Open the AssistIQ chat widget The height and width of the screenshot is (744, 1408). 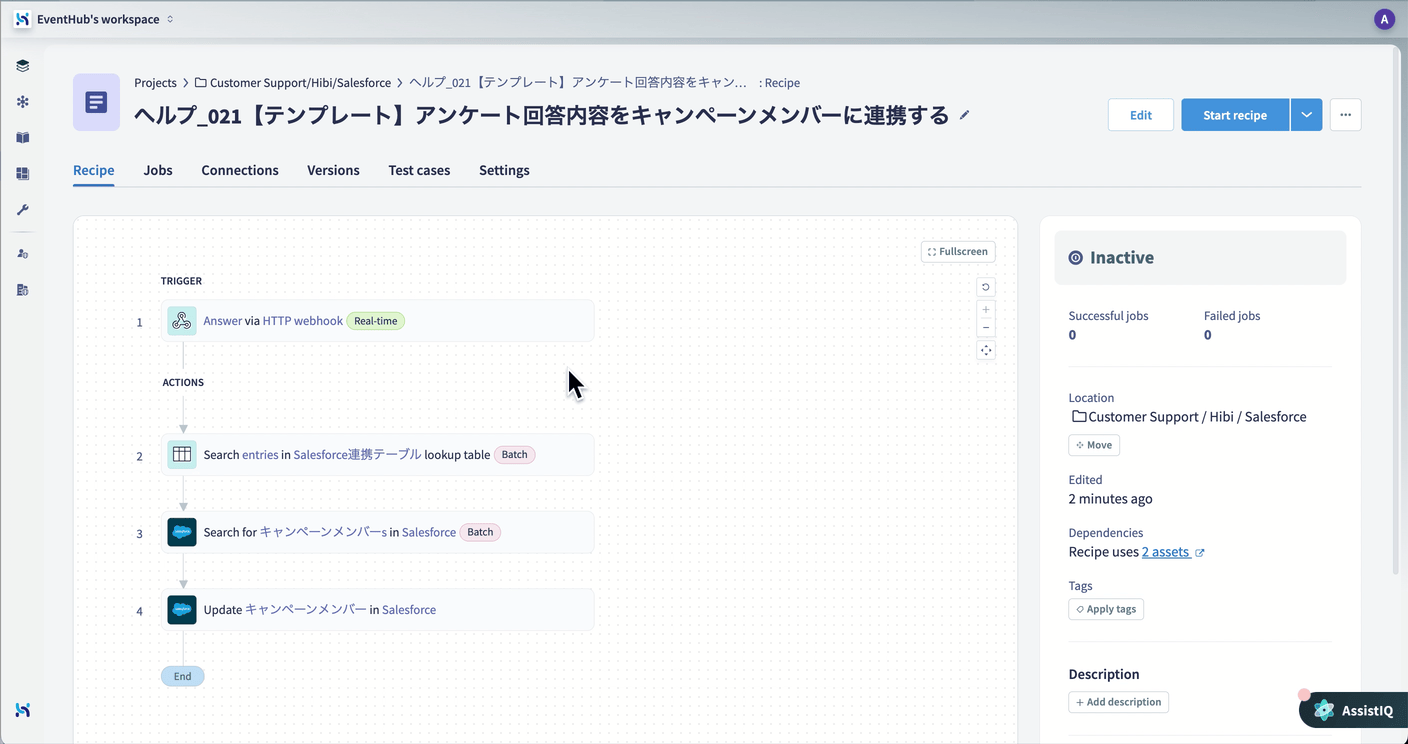(1353, 710)
